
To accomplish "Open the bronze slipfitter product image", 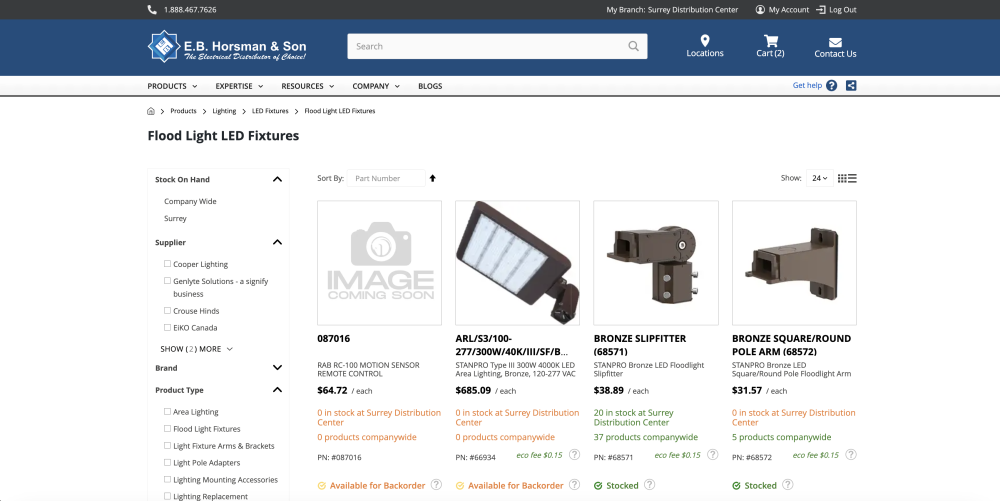I will pyautogui.click(x=656, y=263).
